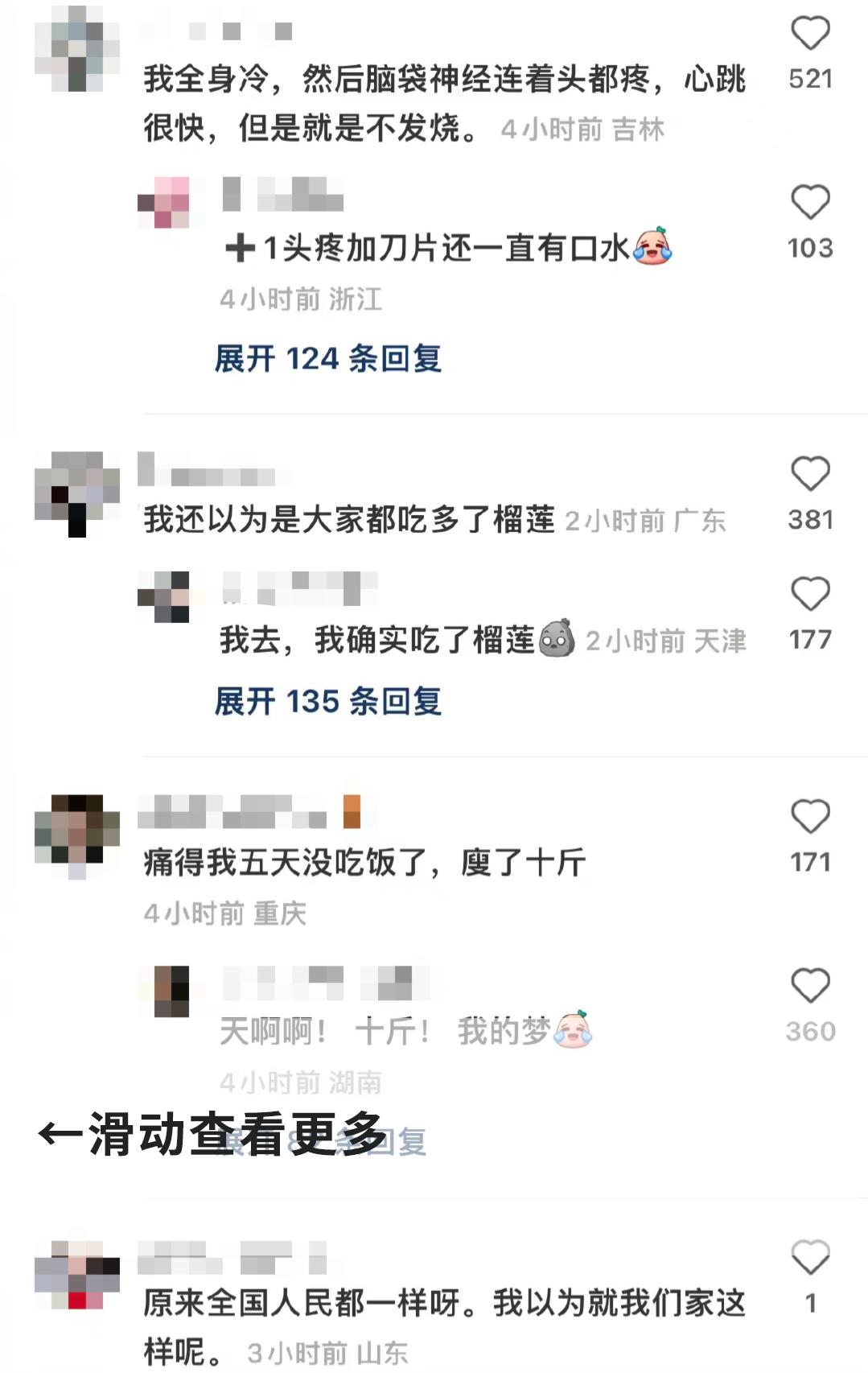This screenshot has height=1373, width=868.
Task: Heart the Tianjin reply with 177 likes
Action: tap(810, 595)
